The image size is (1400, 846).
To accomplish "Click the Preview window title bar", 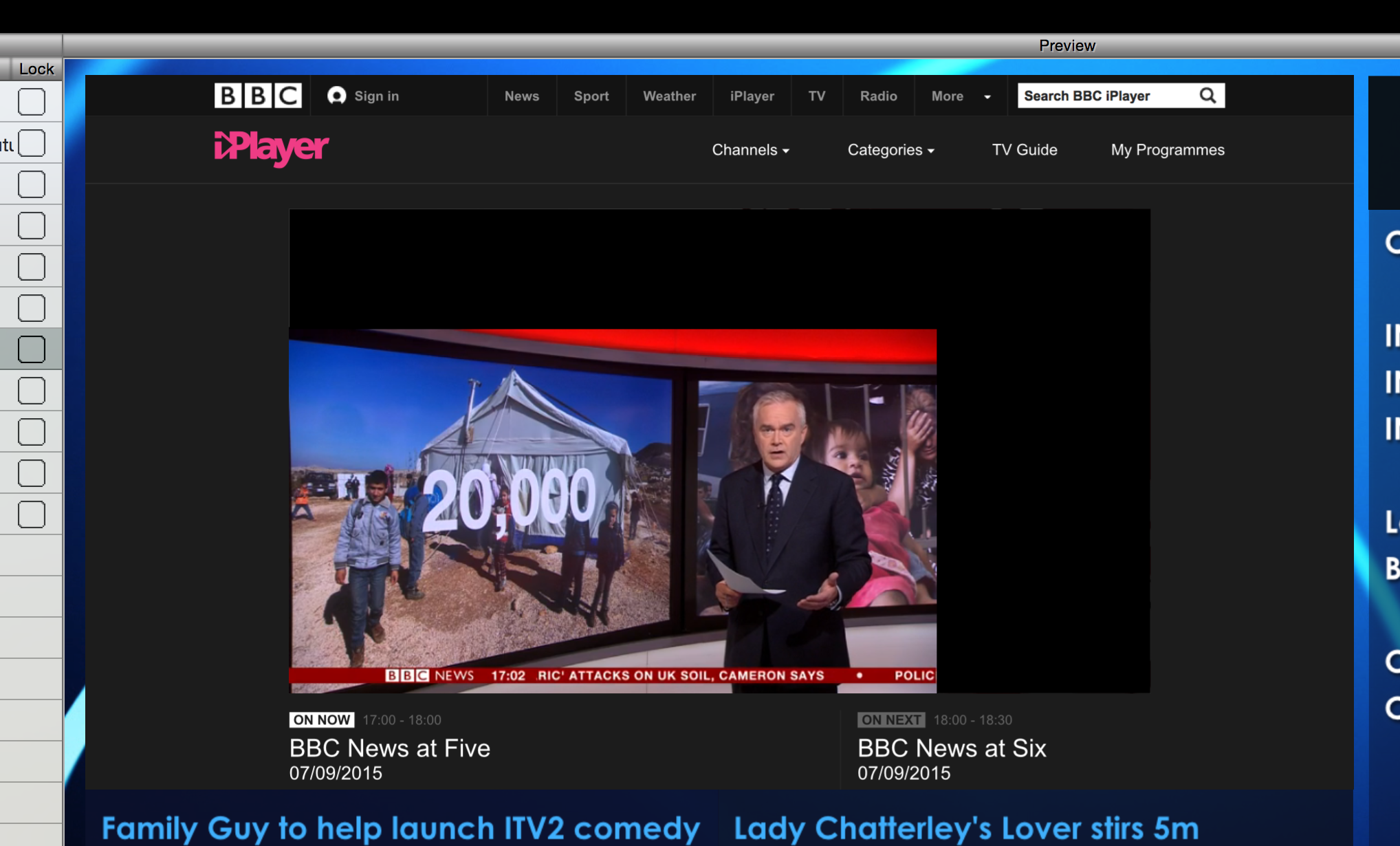I will click(732, 45).
